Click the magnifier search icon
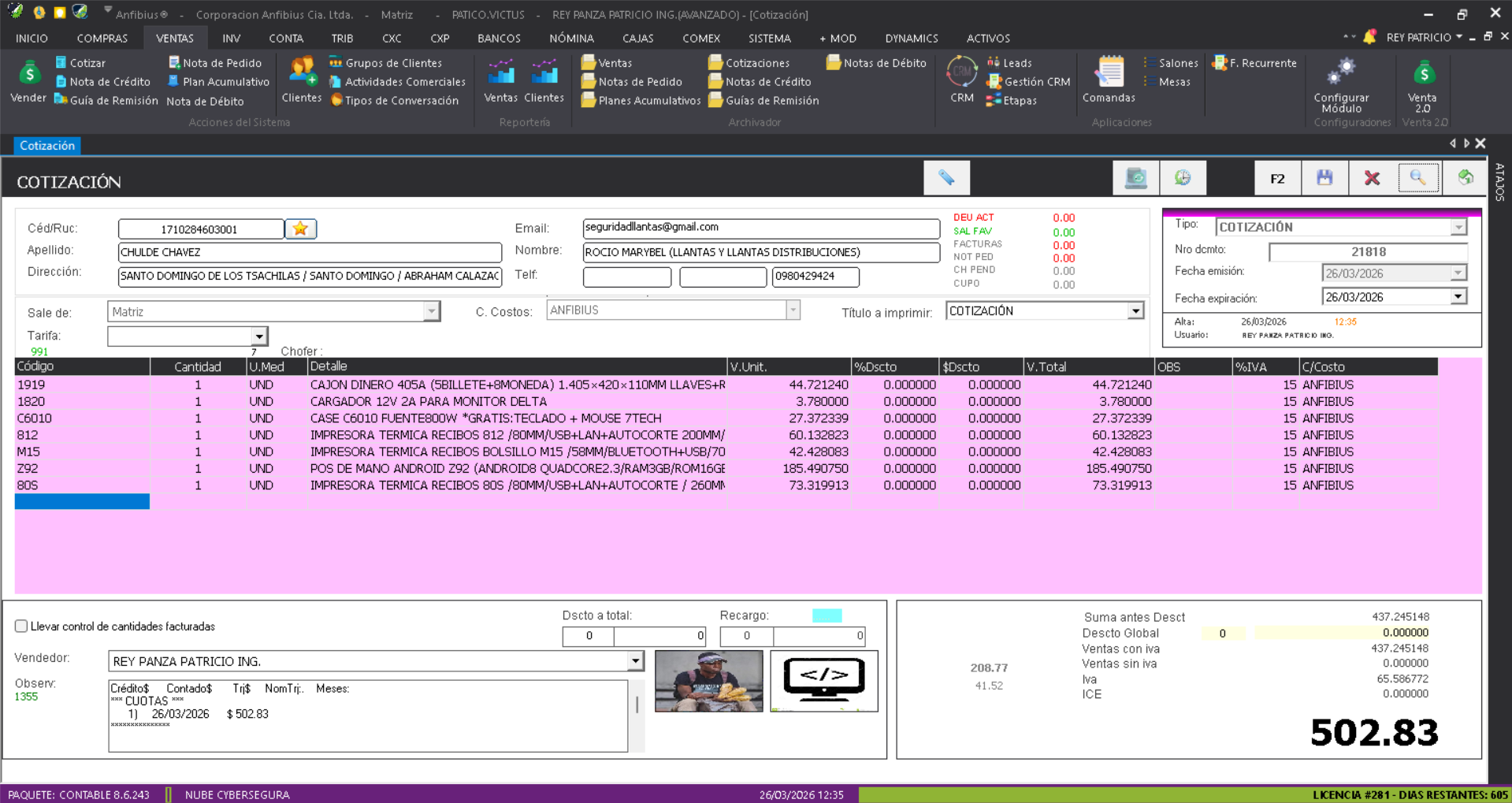The image size is (1512, 803). click(x=1418, y=178)
